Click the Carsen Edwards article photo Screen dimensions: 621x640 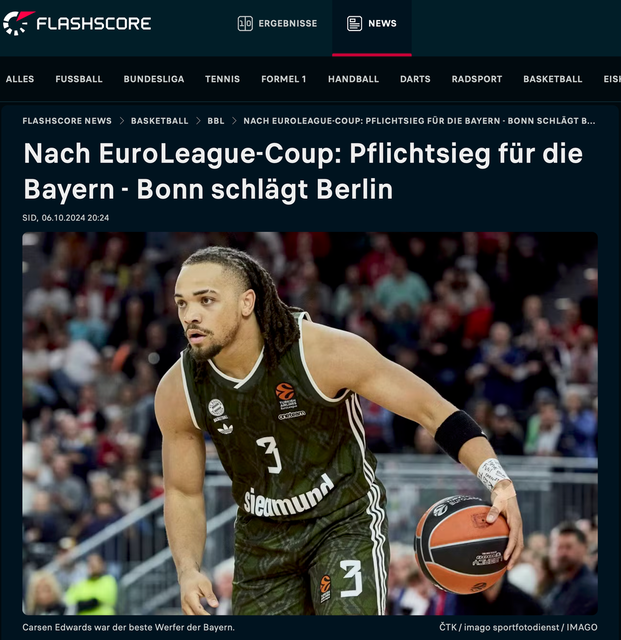point(310,423)
